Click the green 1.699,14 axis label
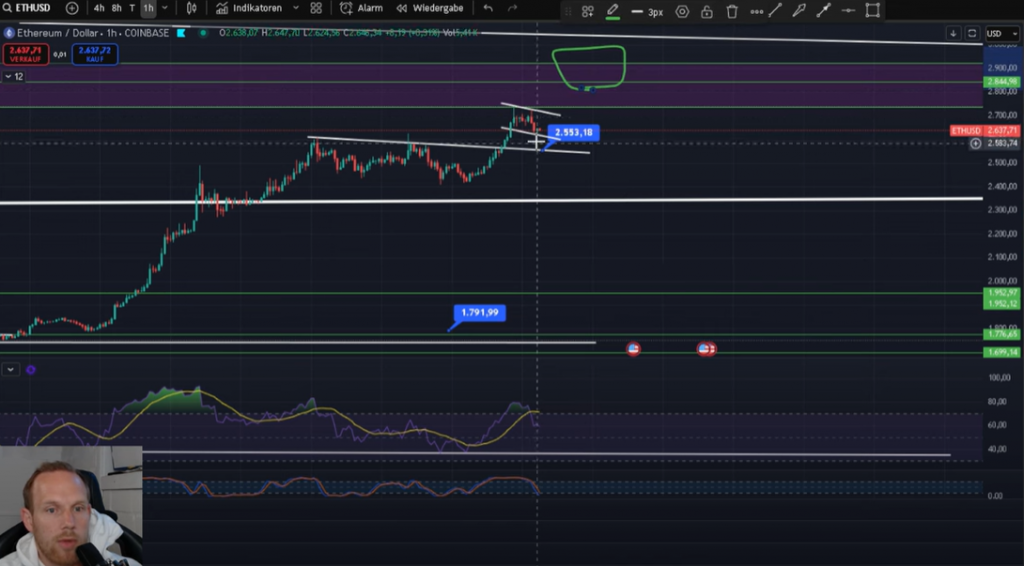This screenshot has width=1024, height=566. tap(1001, 353)
